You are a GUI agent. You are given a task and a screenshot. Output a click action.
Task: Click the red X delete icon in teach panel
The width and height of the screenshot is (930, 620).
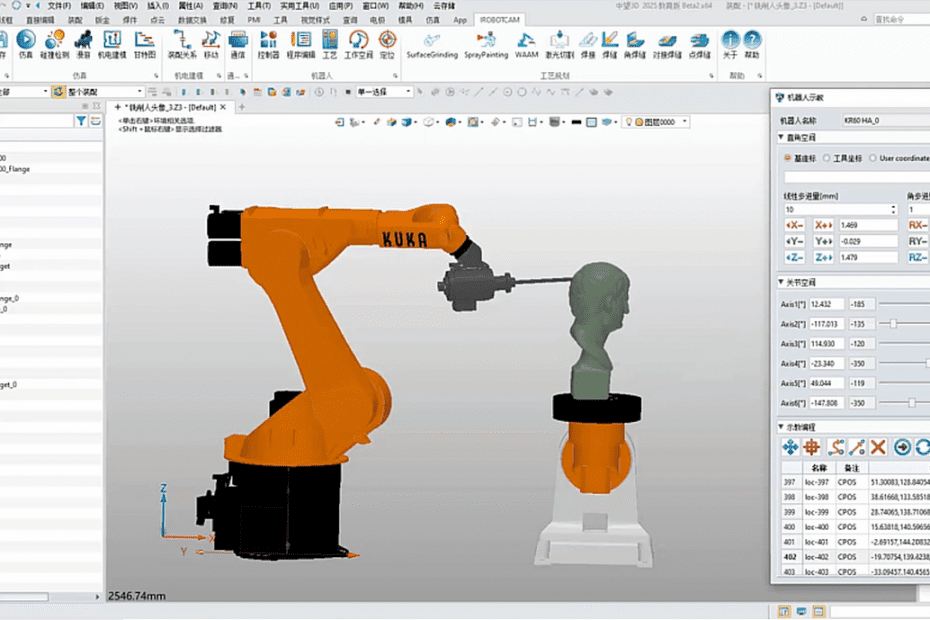click(x=878, y=448)
